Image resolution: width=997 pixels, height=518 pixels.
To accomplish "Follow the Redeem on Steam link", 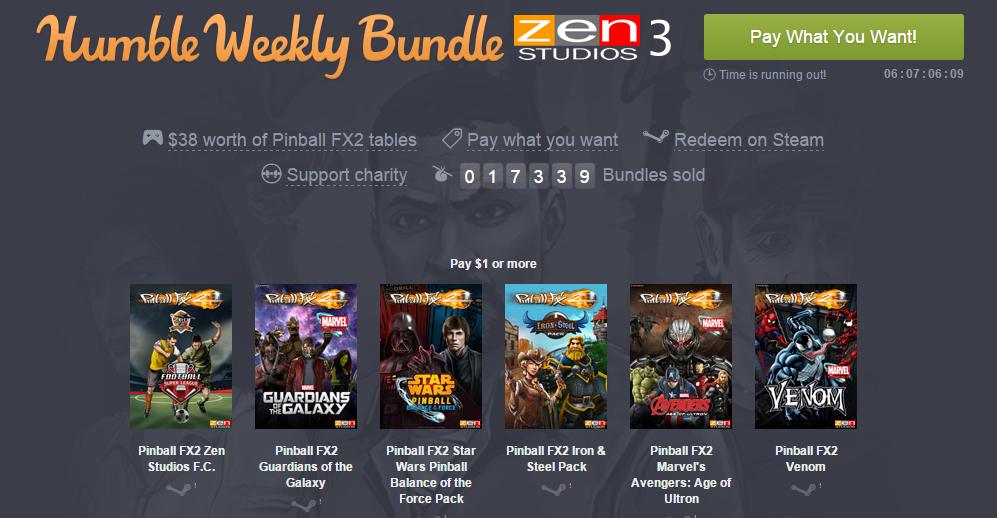I will click(749, 140).
